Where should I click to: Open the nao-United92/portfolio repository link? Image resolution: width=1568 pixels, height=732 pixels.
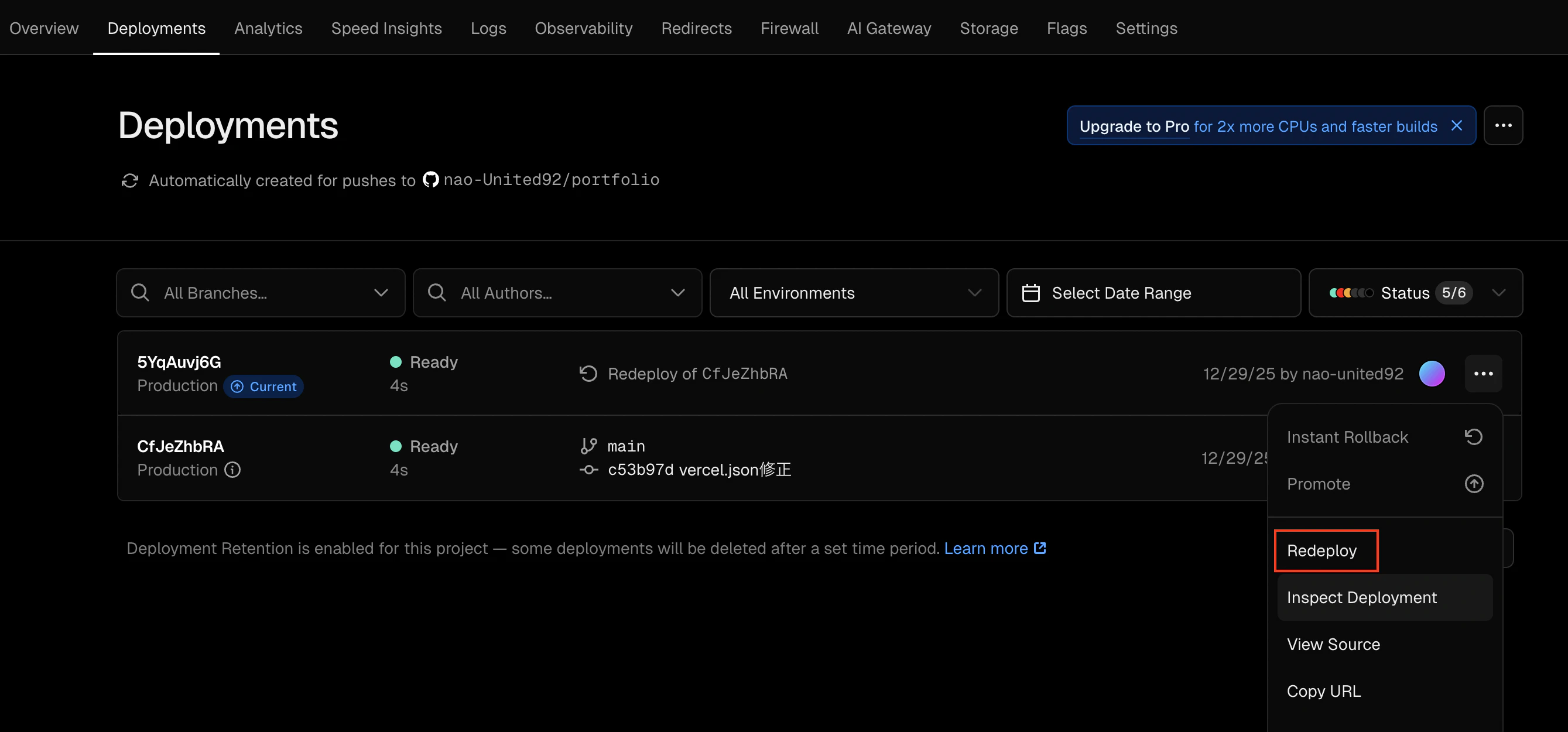point(551,180)
